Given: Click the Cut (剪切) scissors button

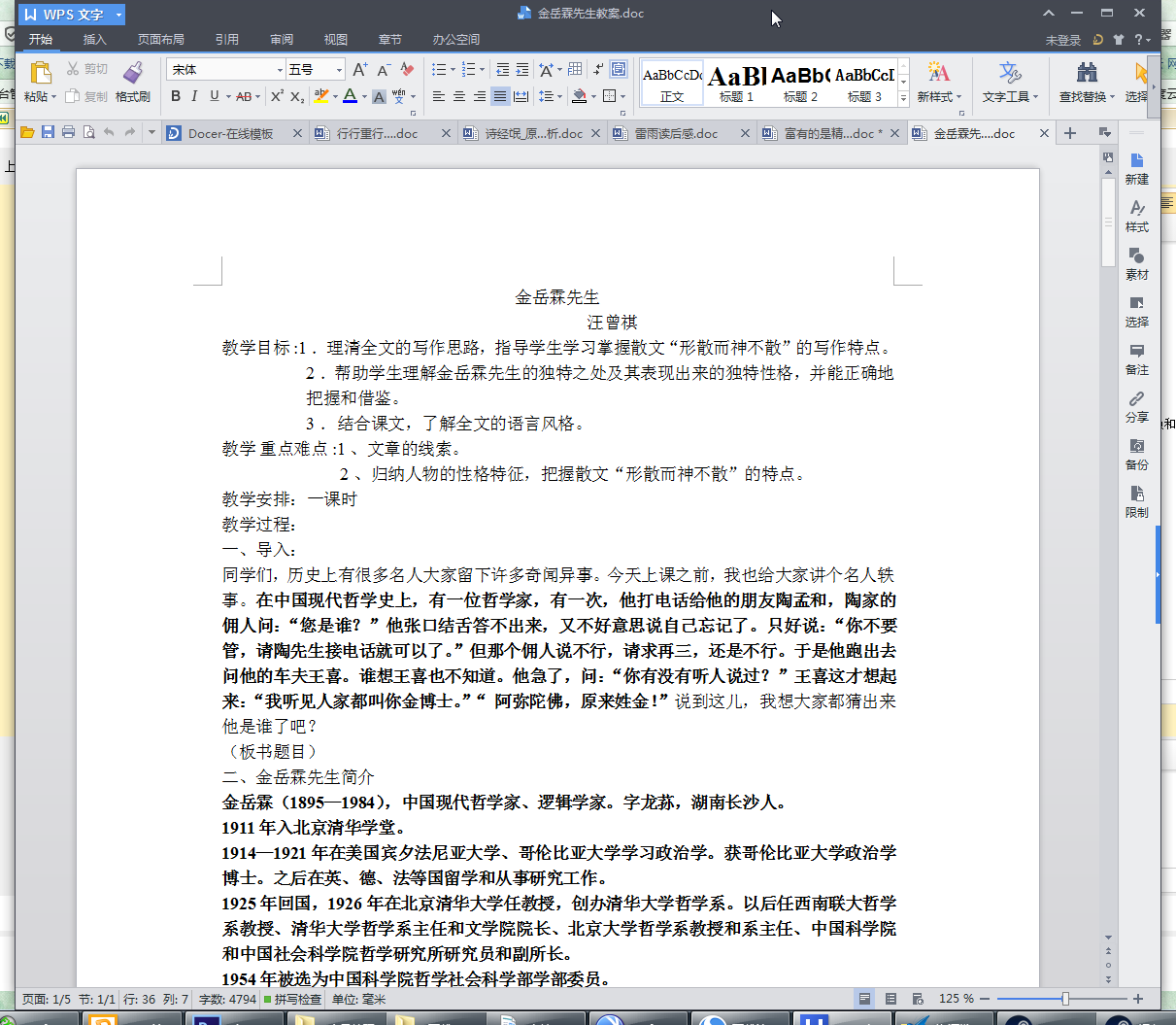Looking at the screenshot, I should click(86, 69).
